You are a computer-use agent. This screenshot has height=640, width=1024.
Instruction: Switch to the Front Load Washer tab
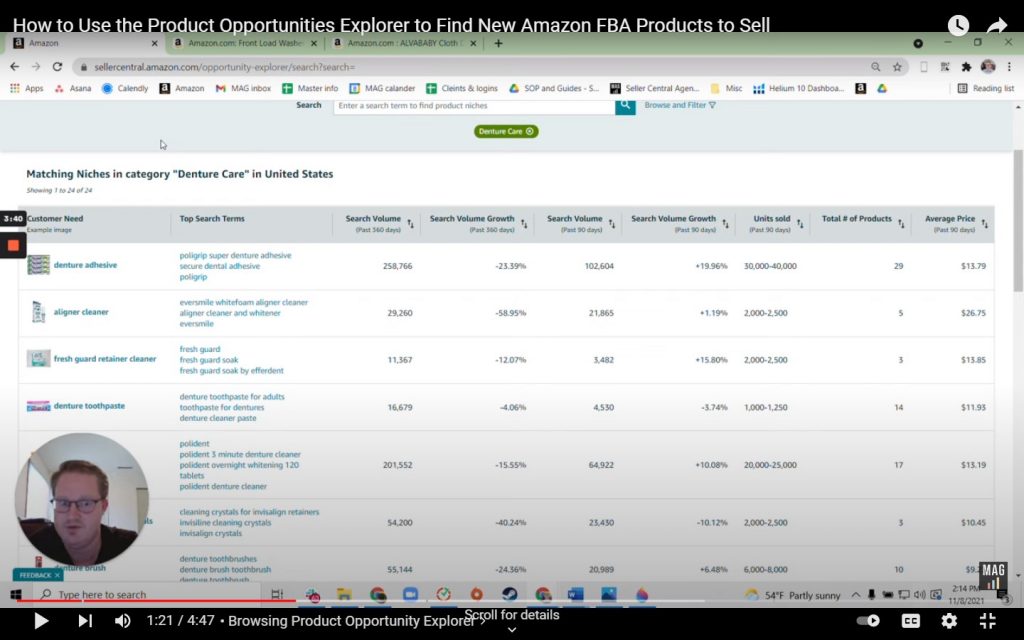[244, 43]
